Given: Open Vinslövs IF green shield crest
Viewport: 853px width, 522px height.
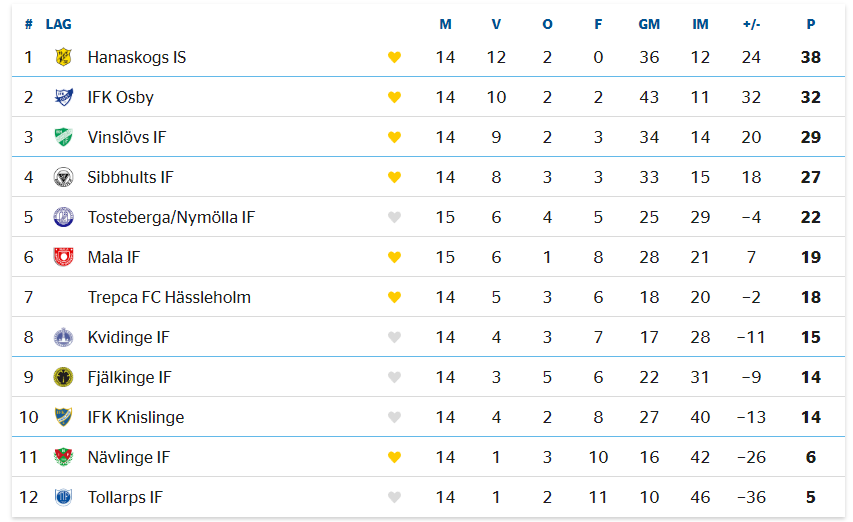Looking at the screenshot, I should pyautogui.click(x=64, y=137).
